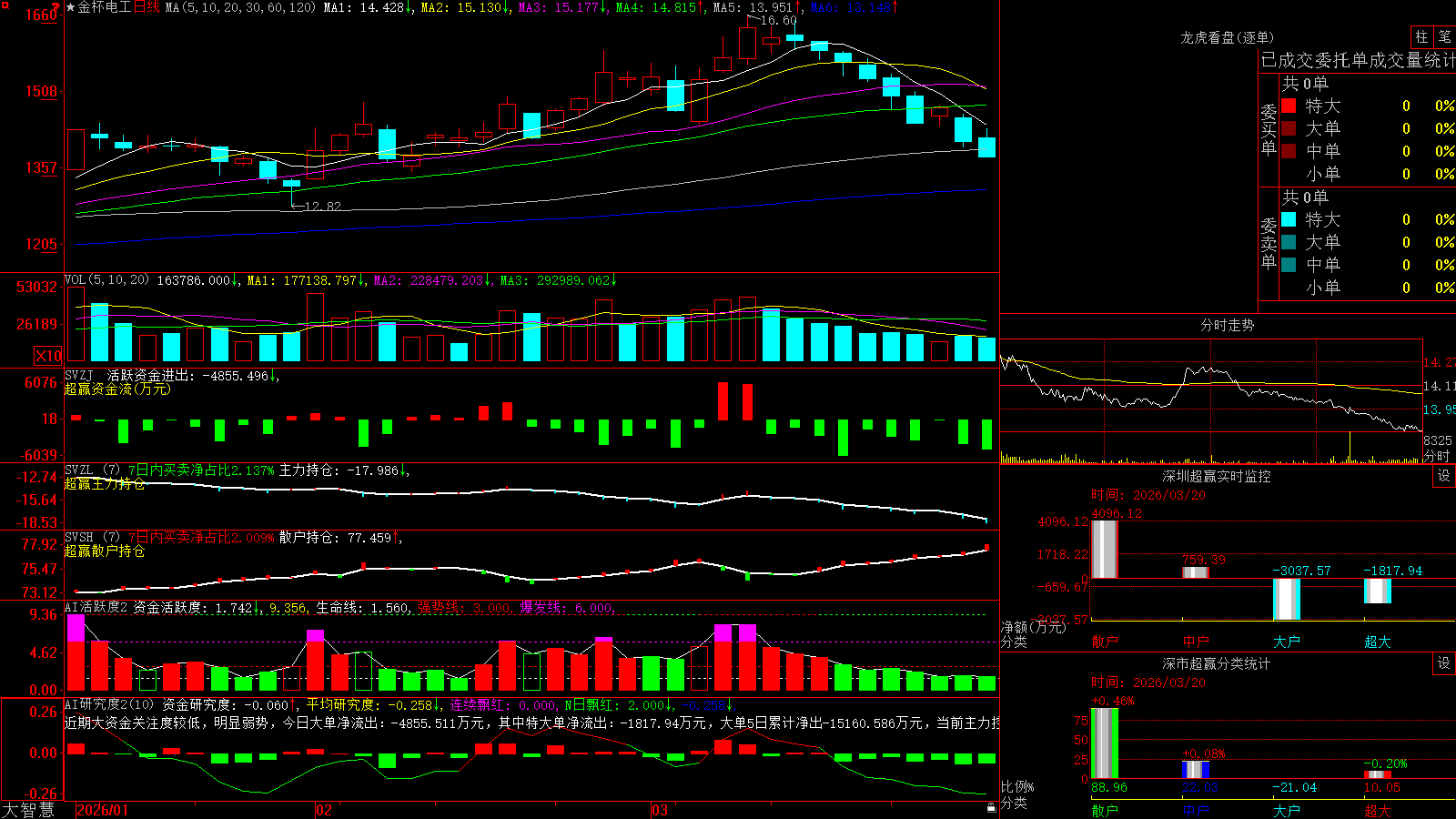Click the 大户 bar valued -3037.57 in 实时监控
This screenshot has height=819, width=1456.
click(x=1287, y=599)
